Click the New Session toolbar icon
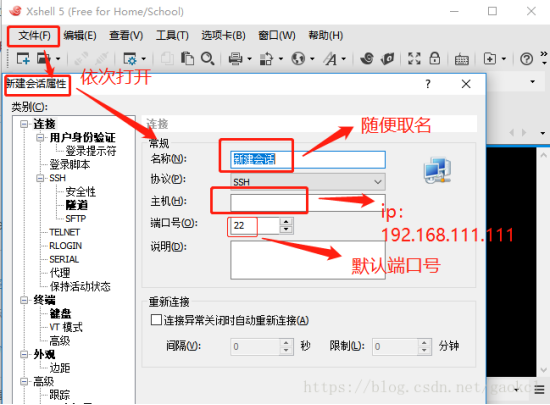Image resolution: width=550 pixels, height=405 pixels. pos(23,59)
